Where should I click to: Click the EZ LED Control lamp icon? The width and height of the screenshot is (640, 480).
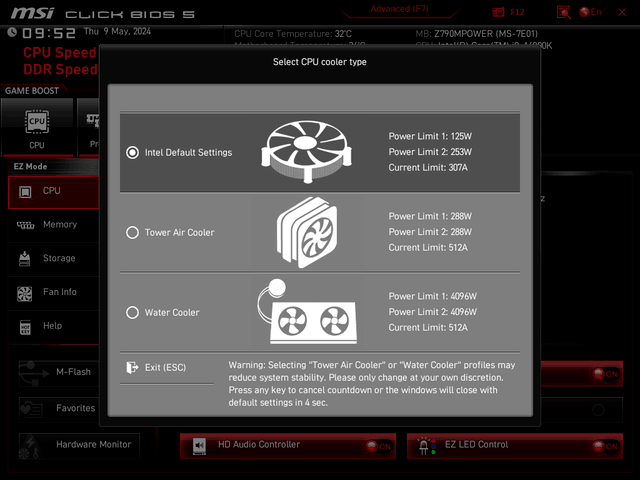point(426,446)
